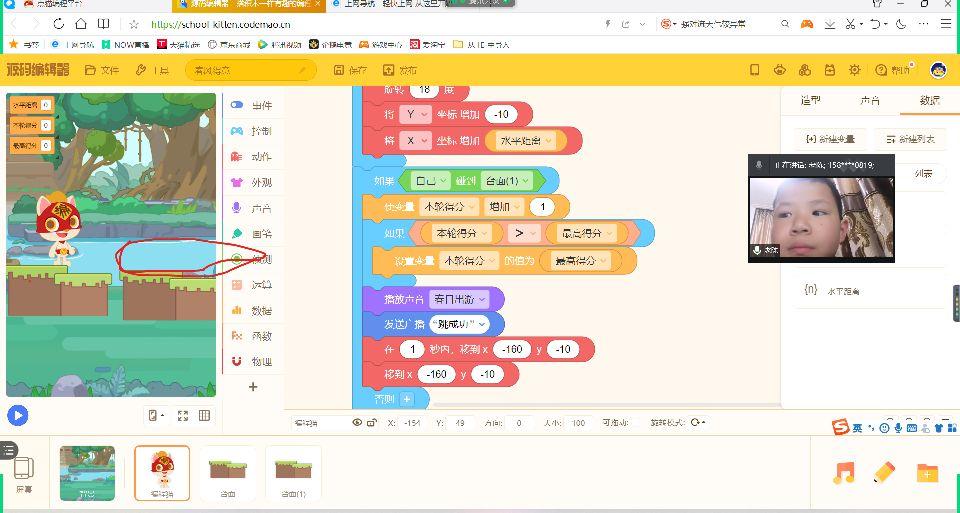Toggle sprite visibility eye icon

(357, 422)
